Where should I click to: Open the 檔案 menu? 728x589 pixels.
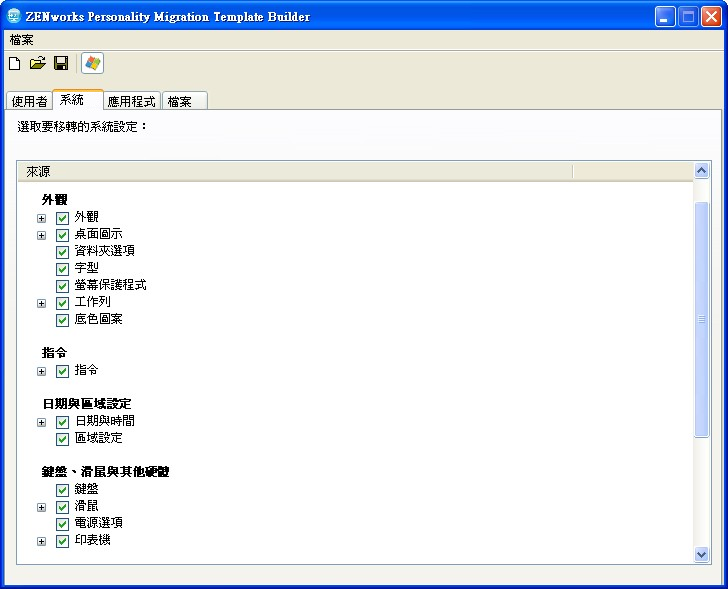21,40
